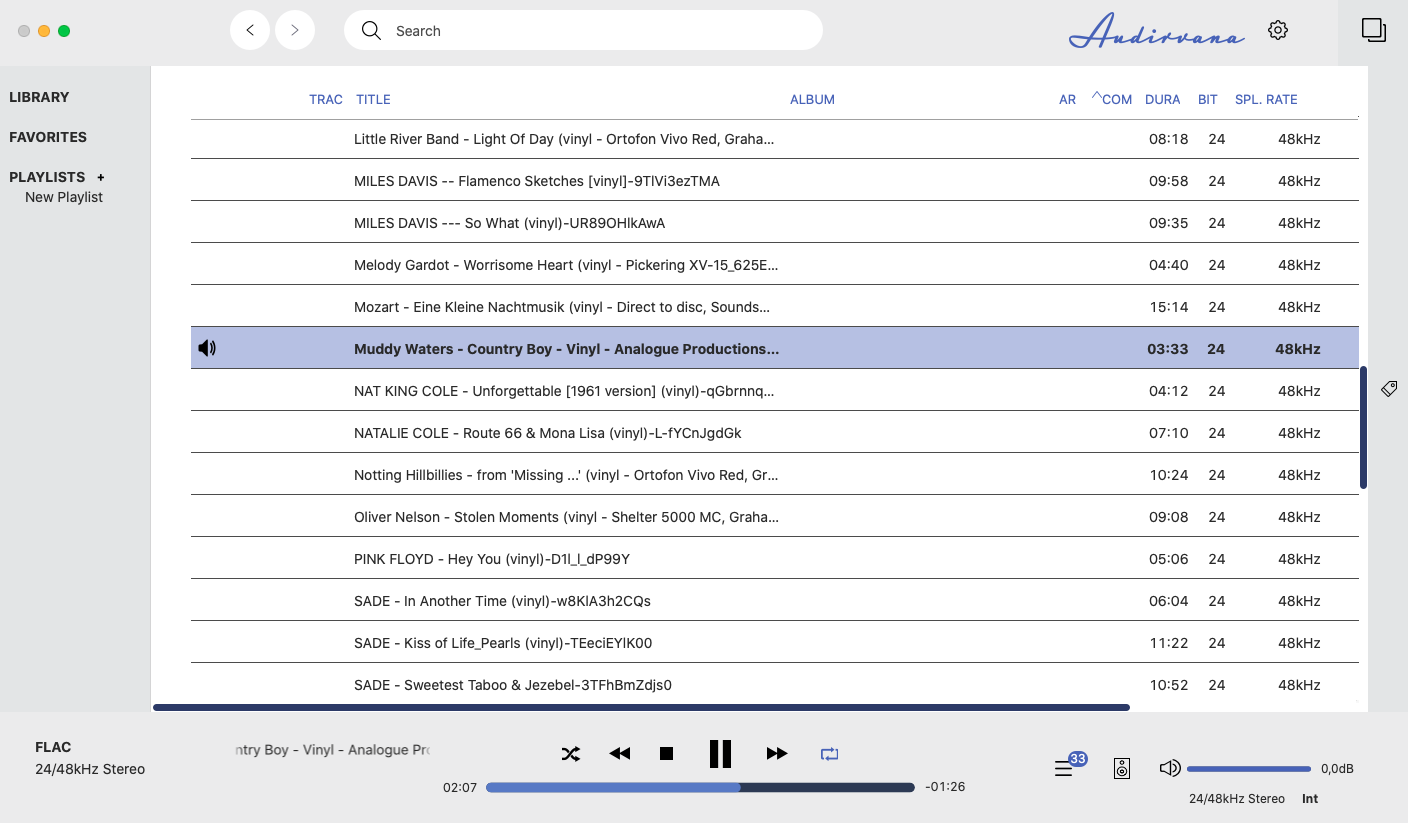Select Notting Hillbillies track
Viewport: 1408px width, 823px height.
point(775,475)
